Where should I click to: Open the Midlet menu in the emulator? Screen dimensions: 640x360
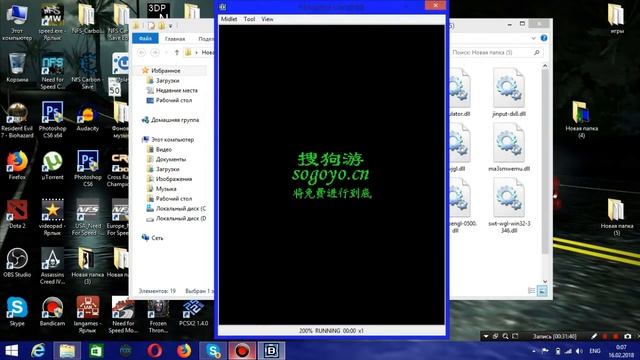tap(229, 19)
